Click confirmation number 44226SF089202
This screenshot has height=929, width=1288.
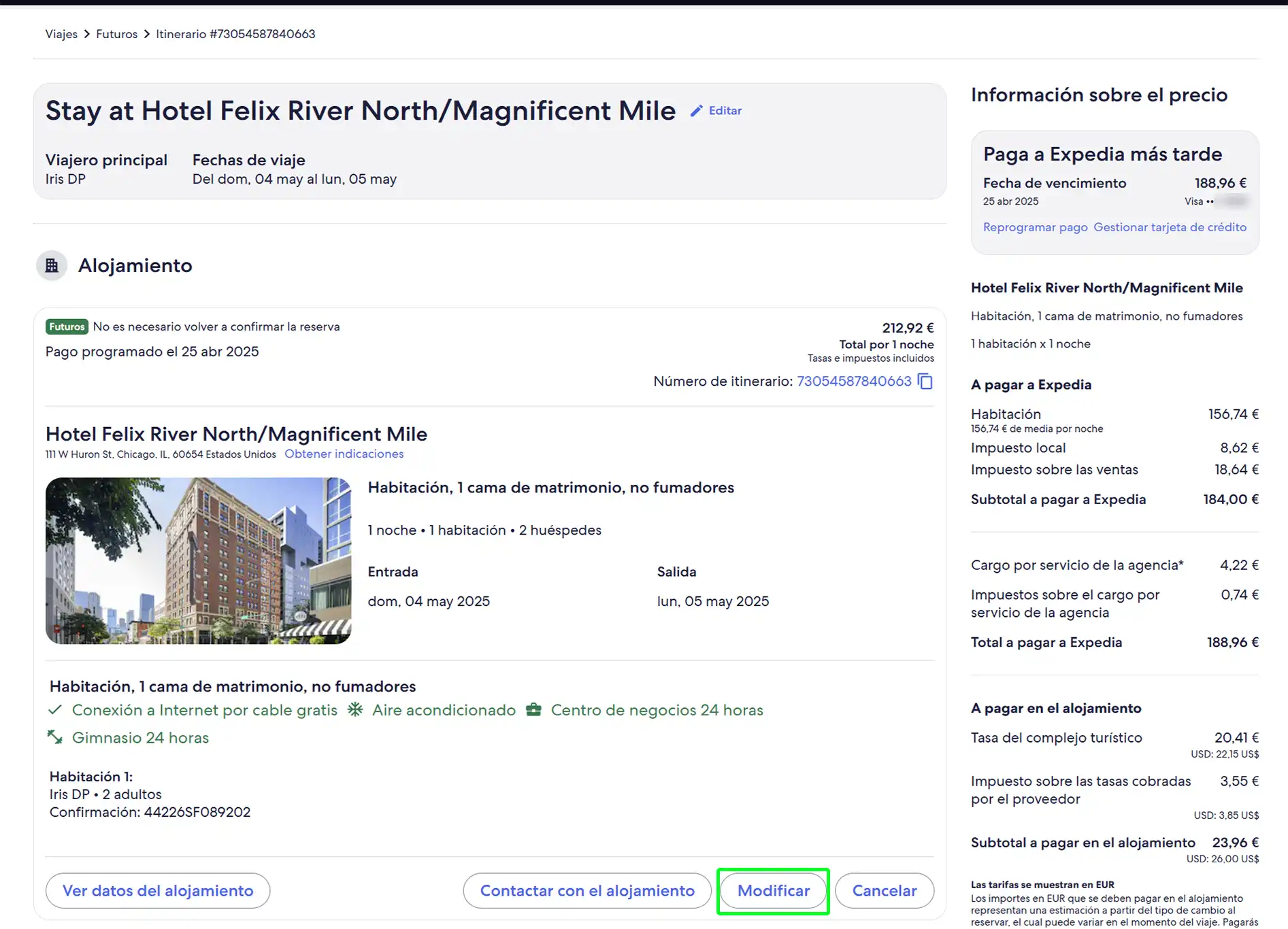pyautogui.click(x=197, y=812)
